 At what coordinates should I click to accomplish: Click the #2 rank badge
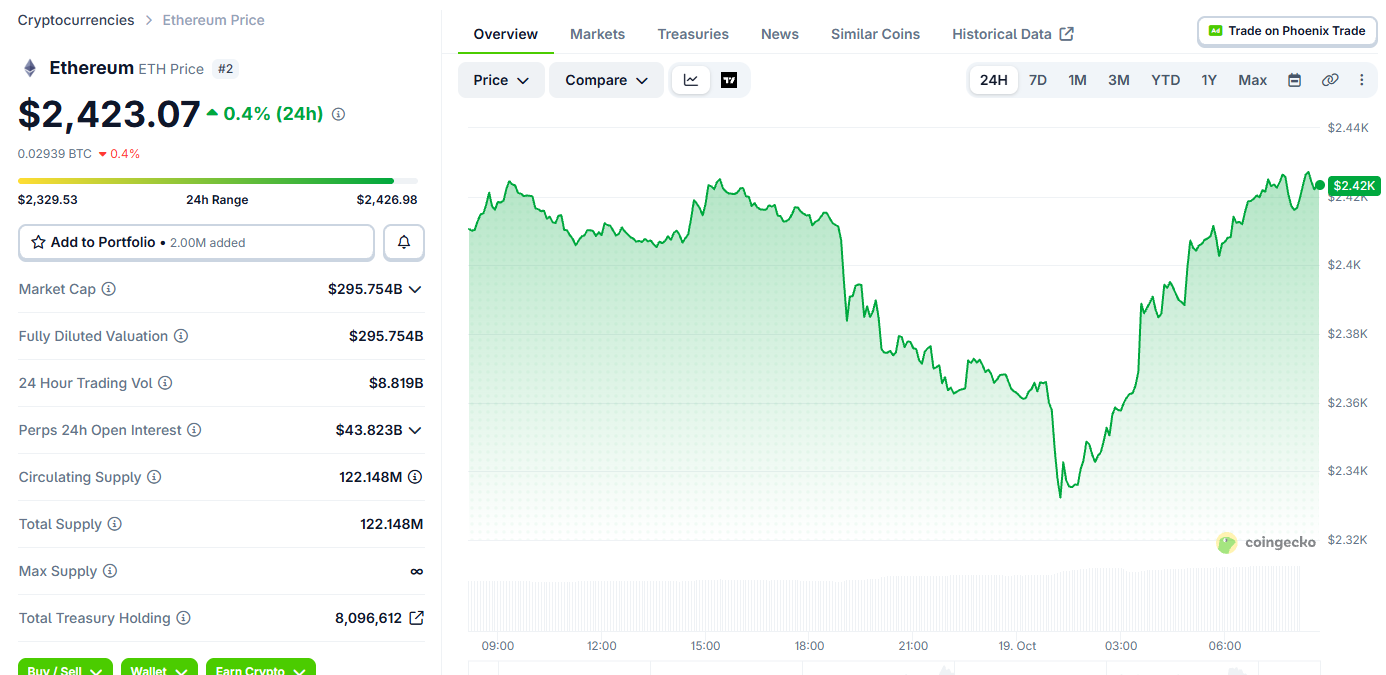226,69
